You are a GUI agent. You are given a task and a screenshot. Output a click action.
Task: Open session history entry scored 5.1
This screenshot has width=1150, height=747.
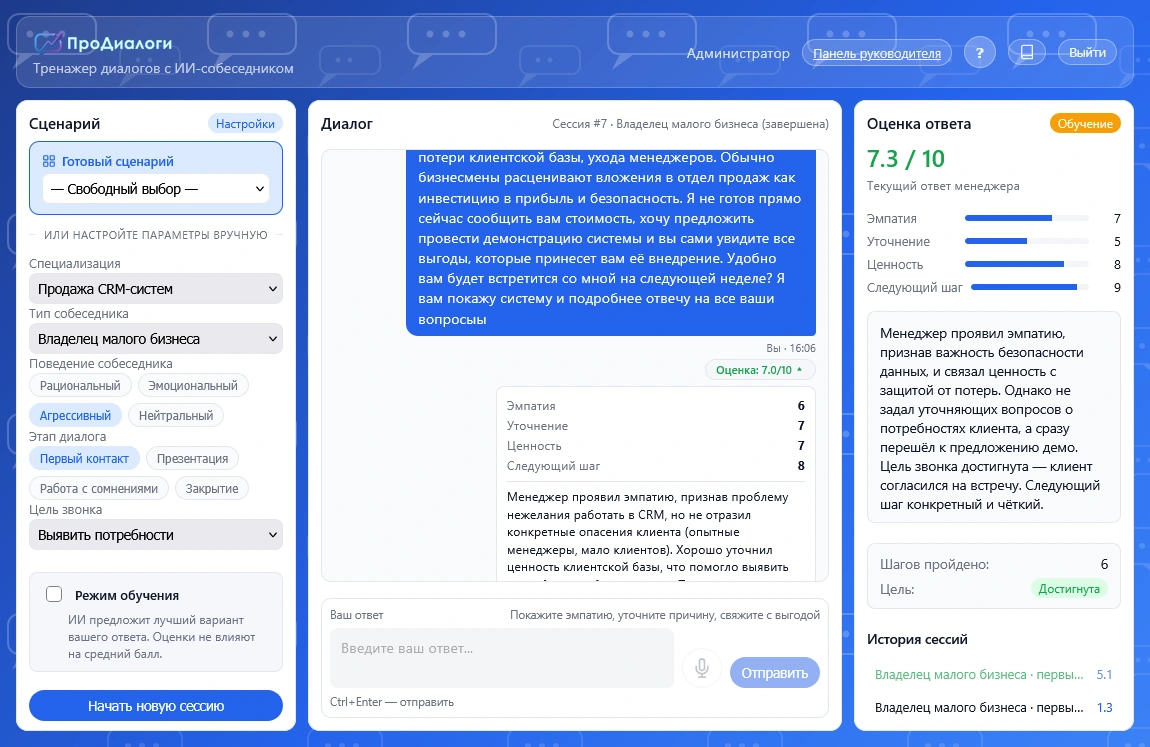[x=993, y=674]
